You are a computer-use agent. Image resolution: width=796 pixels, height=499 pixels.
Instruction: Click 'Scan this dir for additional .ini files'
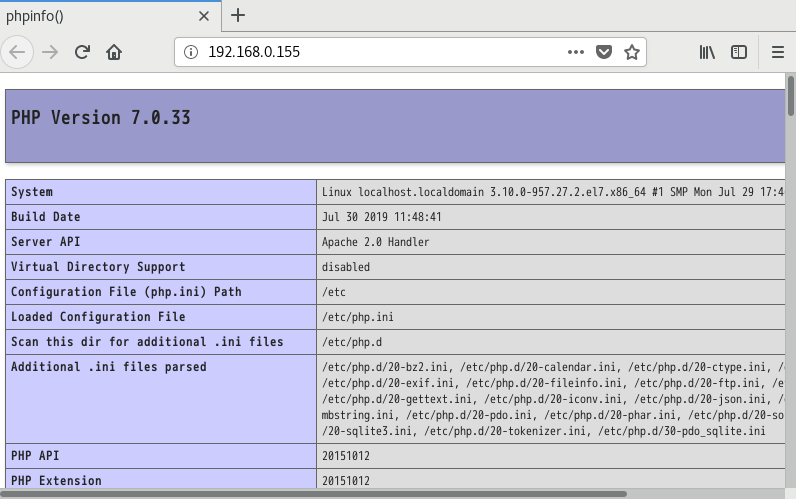pos(147,342)
